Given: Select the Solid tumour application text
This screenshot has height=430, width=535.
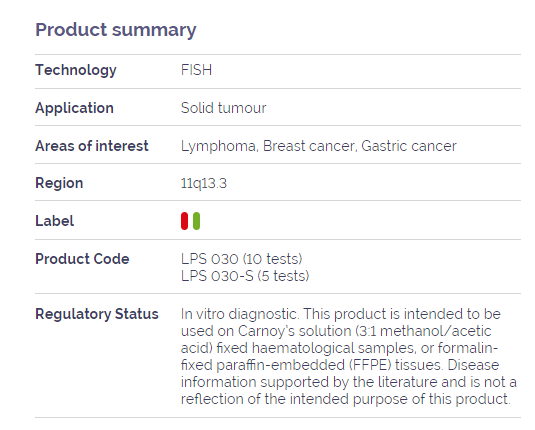Looking at the screenshot, I should [223, 108].
